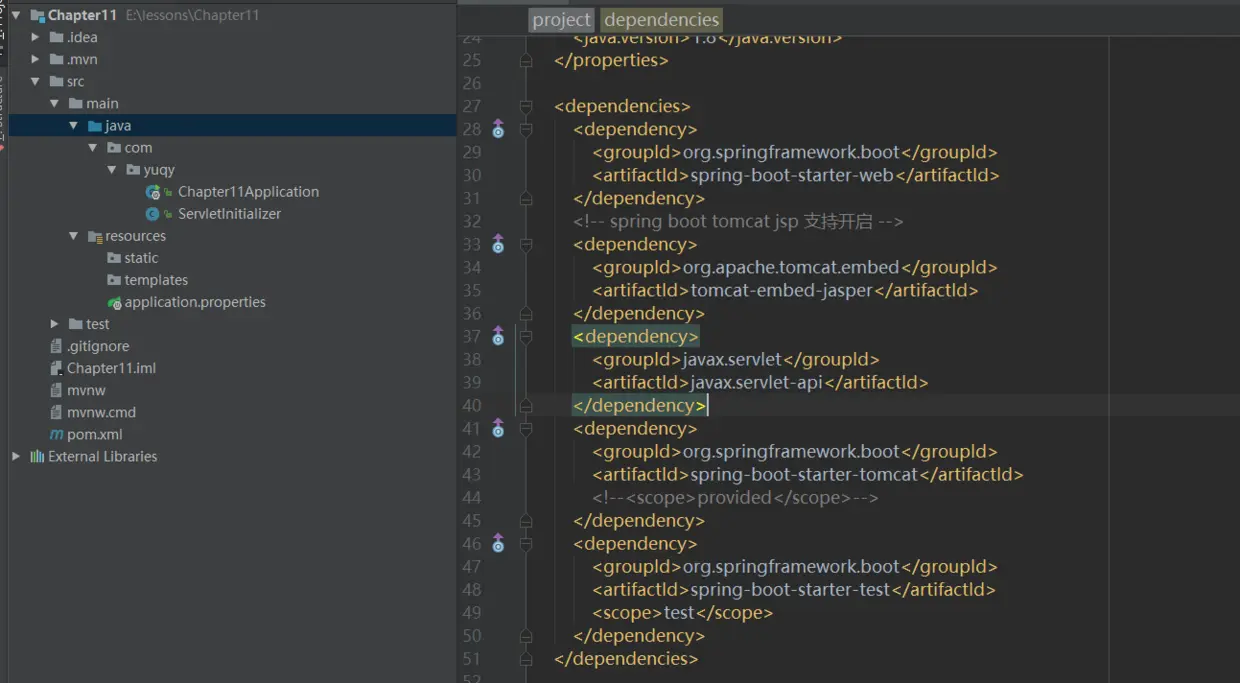The width and height of the screenshot is (1240, 683).
Task: Fold the dependencies block at line 27
Action: point(526,106)
